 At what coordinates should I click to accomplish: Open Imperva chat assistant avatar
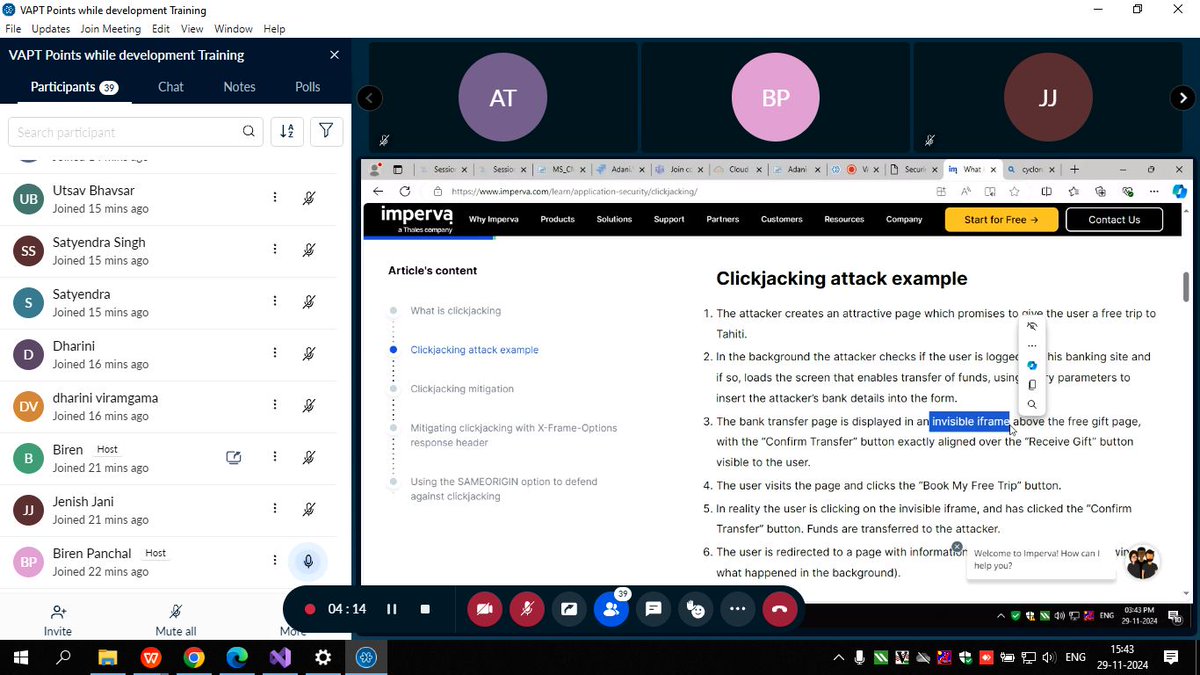tap(1142, 562)
